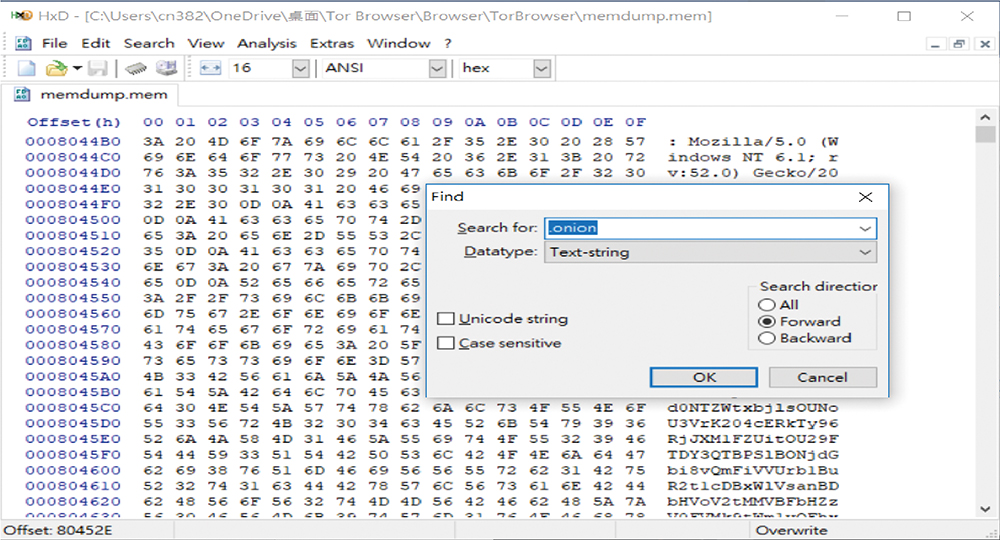This screenshot has width=1000, height=540.
Task: Select the Backward search direction radio
Action: click(x=767, y=338)
